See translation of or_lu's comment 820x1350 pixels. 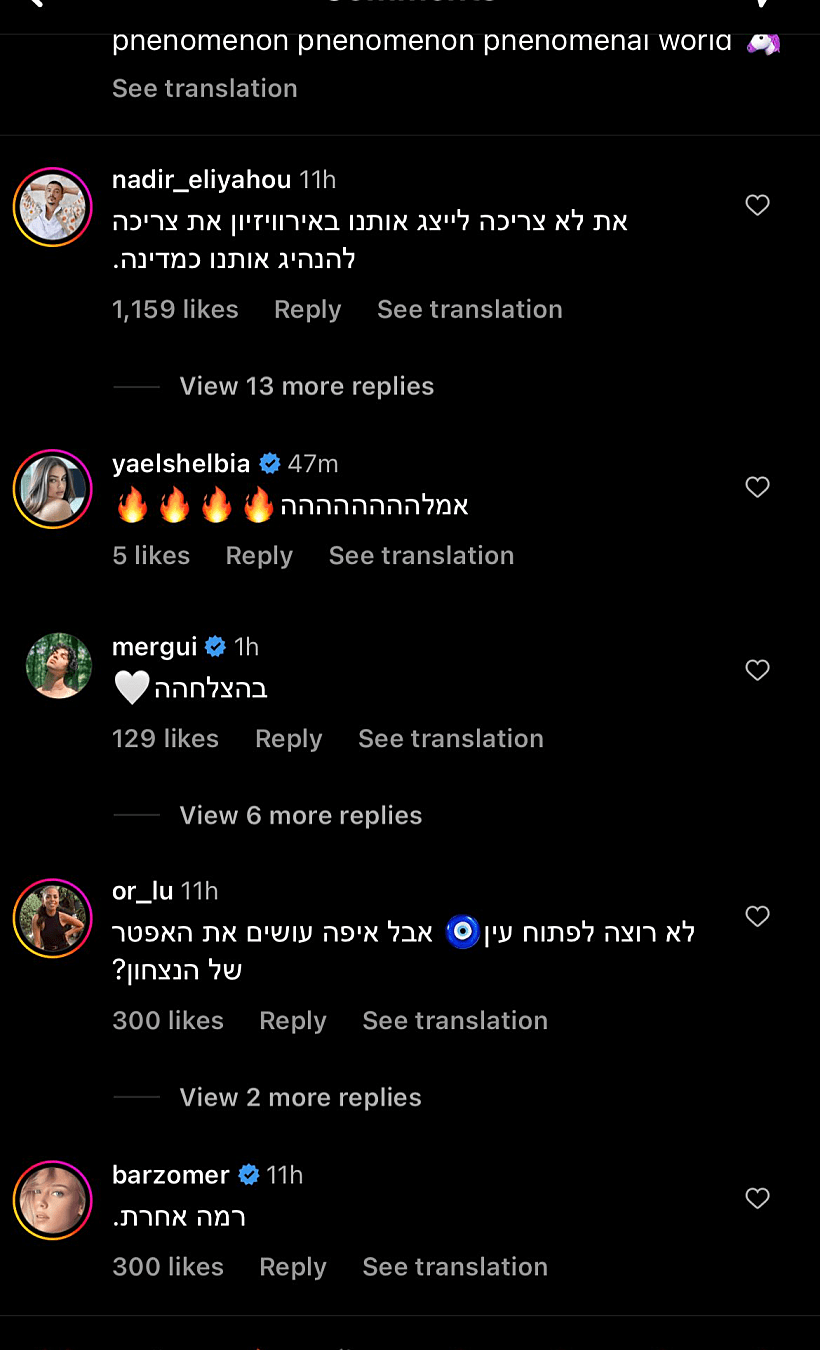coord(455,1020)
